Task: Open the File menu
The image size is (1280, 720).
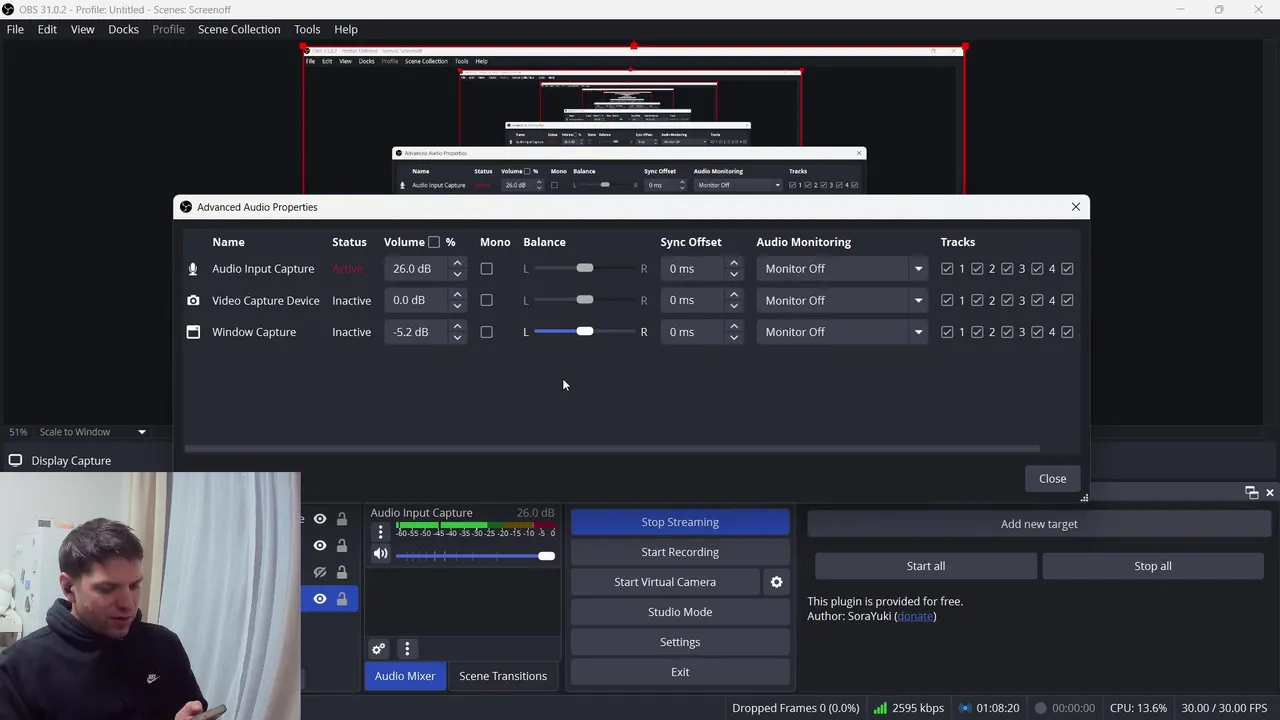Action: (15, 29)
